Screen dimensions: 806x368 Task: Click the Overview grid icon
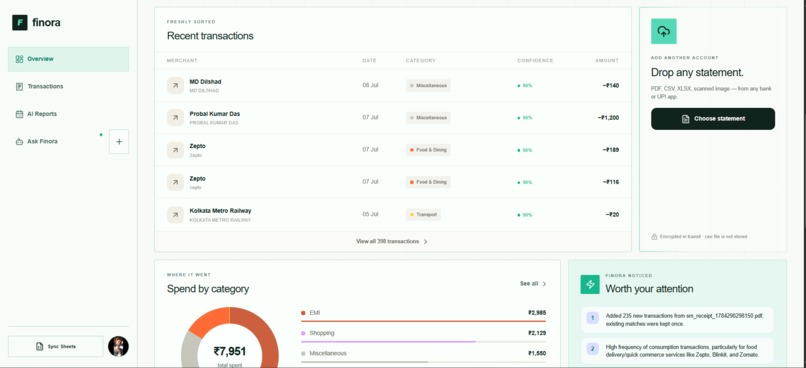tap(20, 59)
